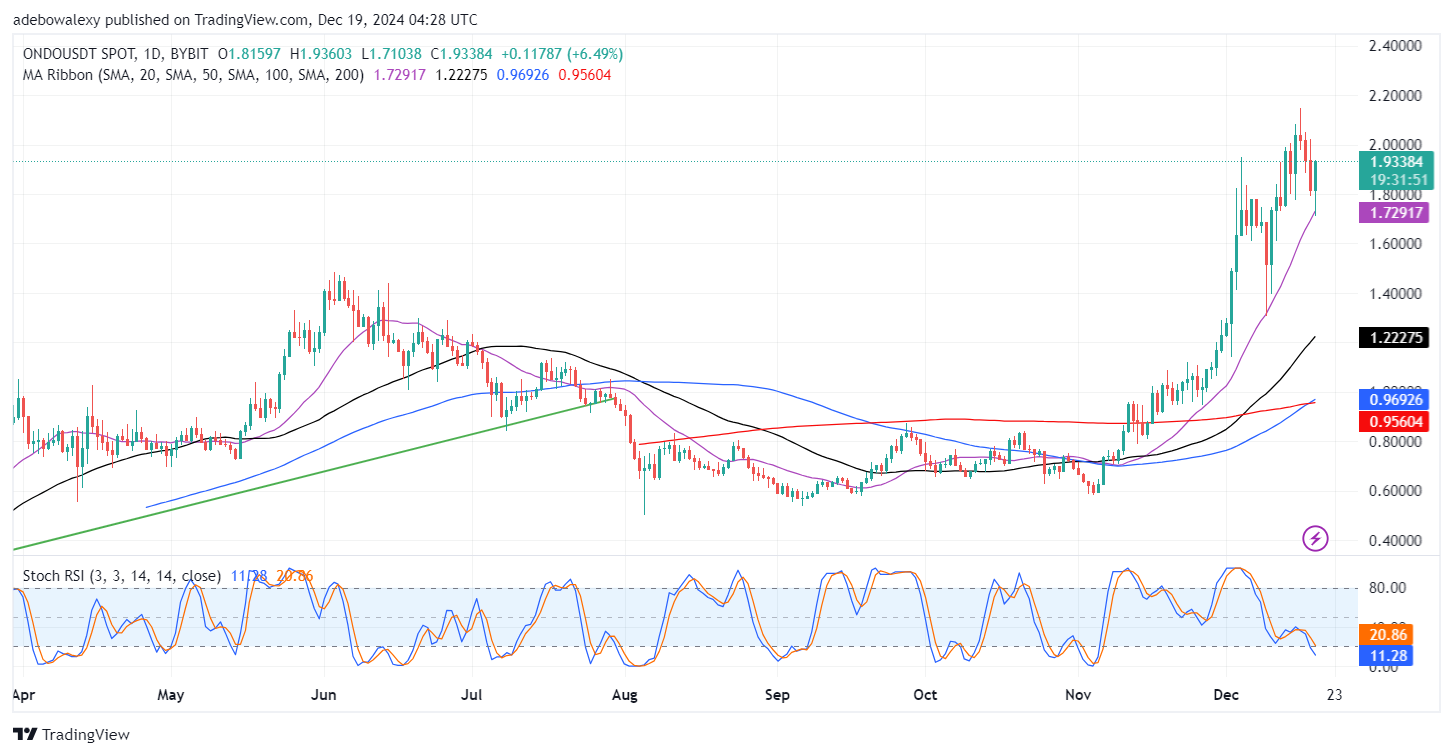Click the 1.40000 price axis label
Image resolution: width=1453 pixels, height=756 pixels.
point(1395,294)
